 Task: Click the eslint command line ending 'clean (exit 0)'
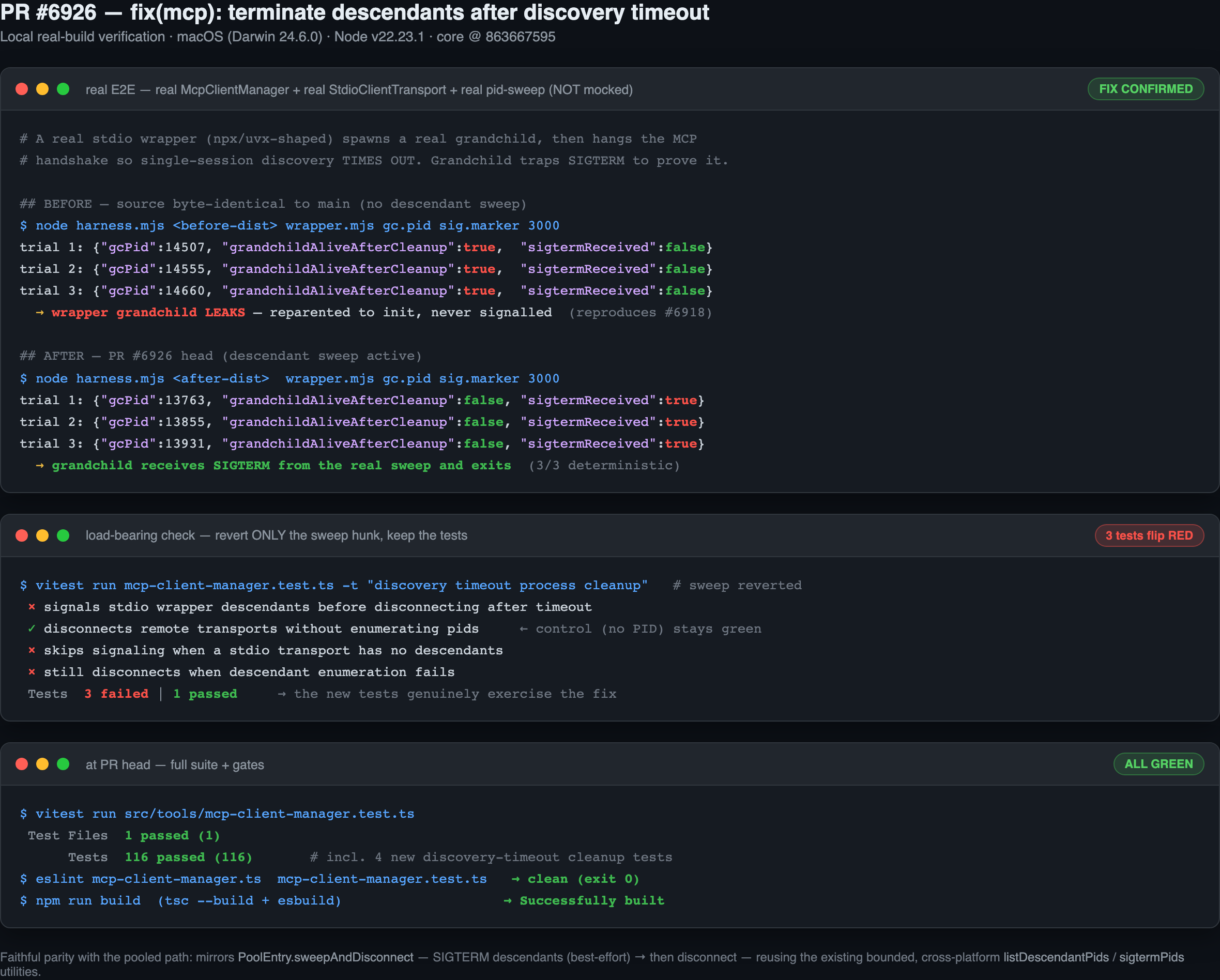click(x=330, y=879)
